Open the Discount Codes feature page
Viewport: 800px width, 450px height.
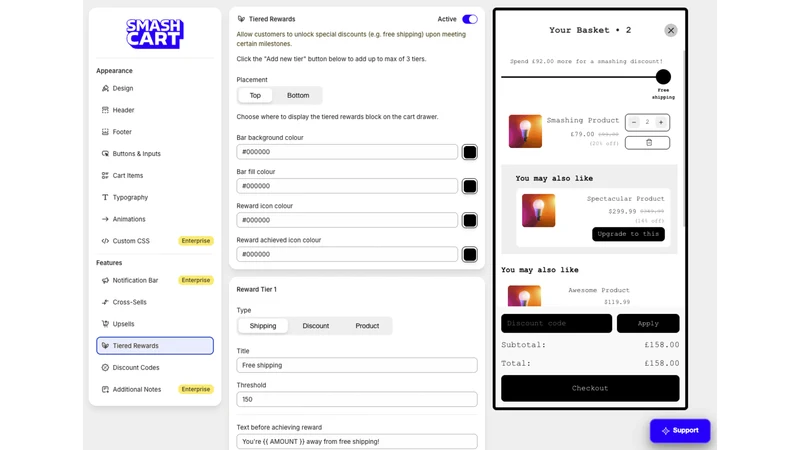(x=155, y=367)
